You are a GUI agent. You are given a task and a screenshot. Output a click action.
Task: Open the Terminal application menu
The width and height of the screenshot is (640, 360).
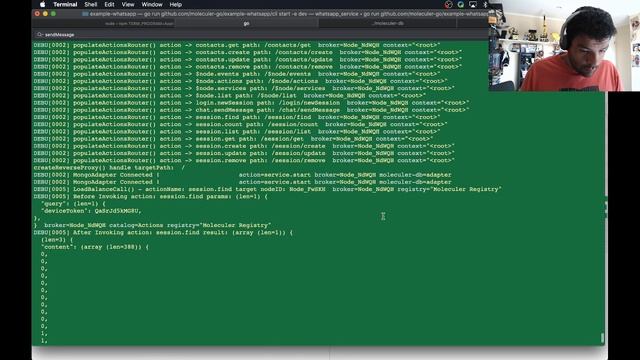65,4
